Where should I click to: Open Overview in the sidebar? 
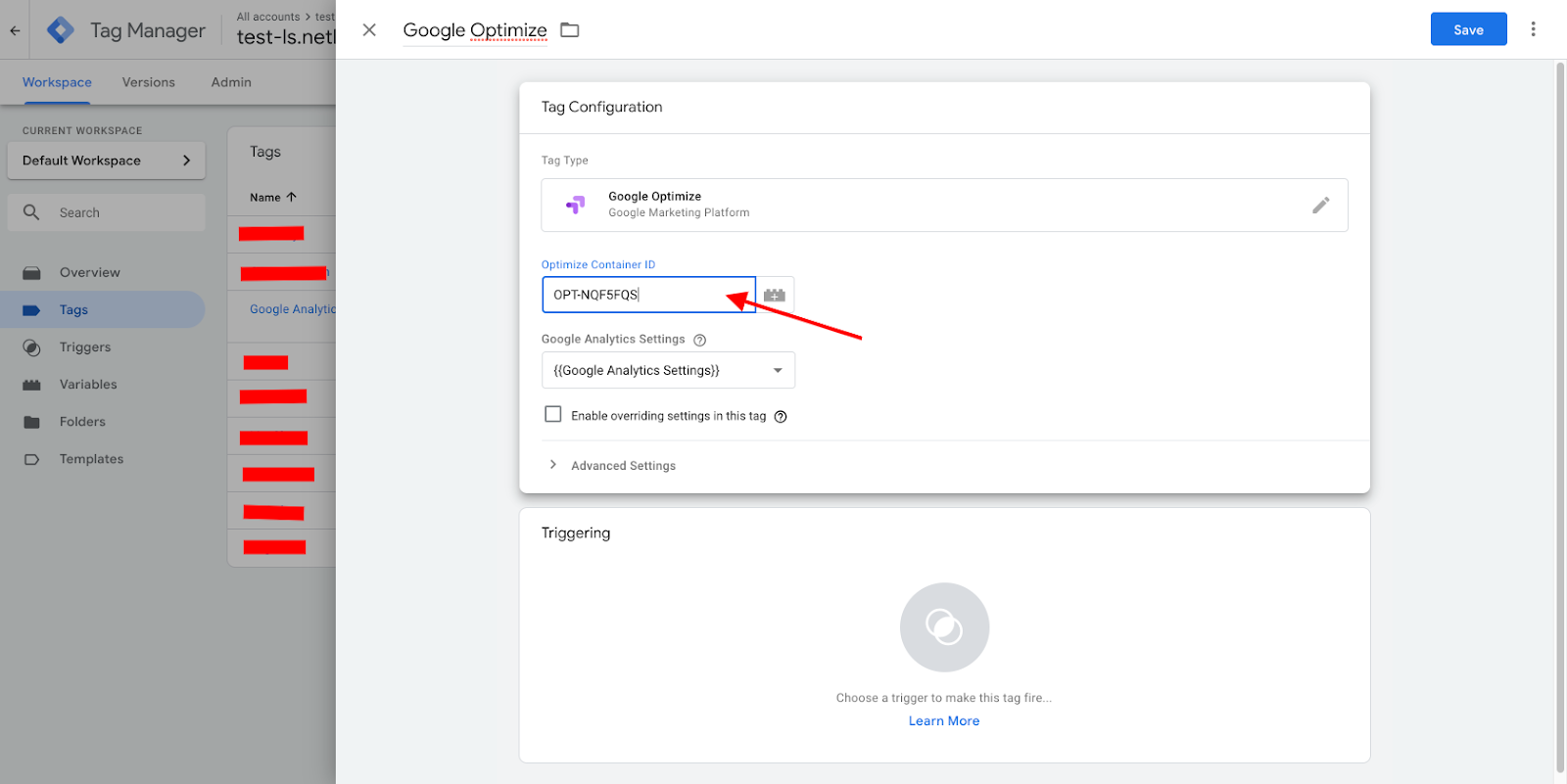(x=90, y=272)
